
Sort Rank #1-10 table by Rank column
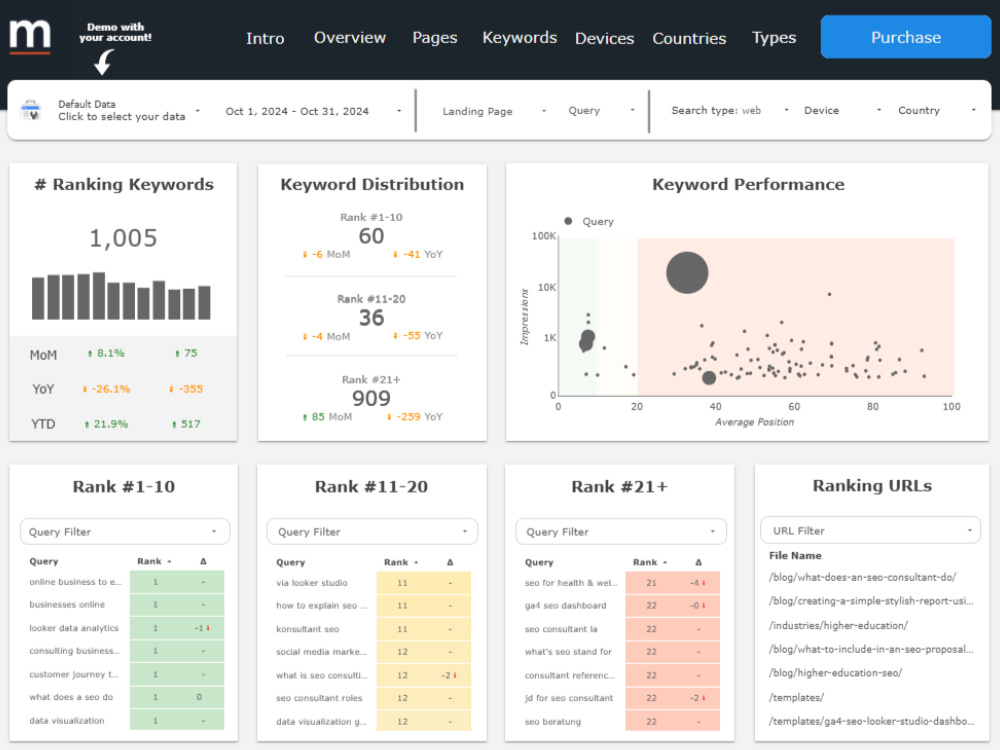pyautogui.click(x=154, y=561)
